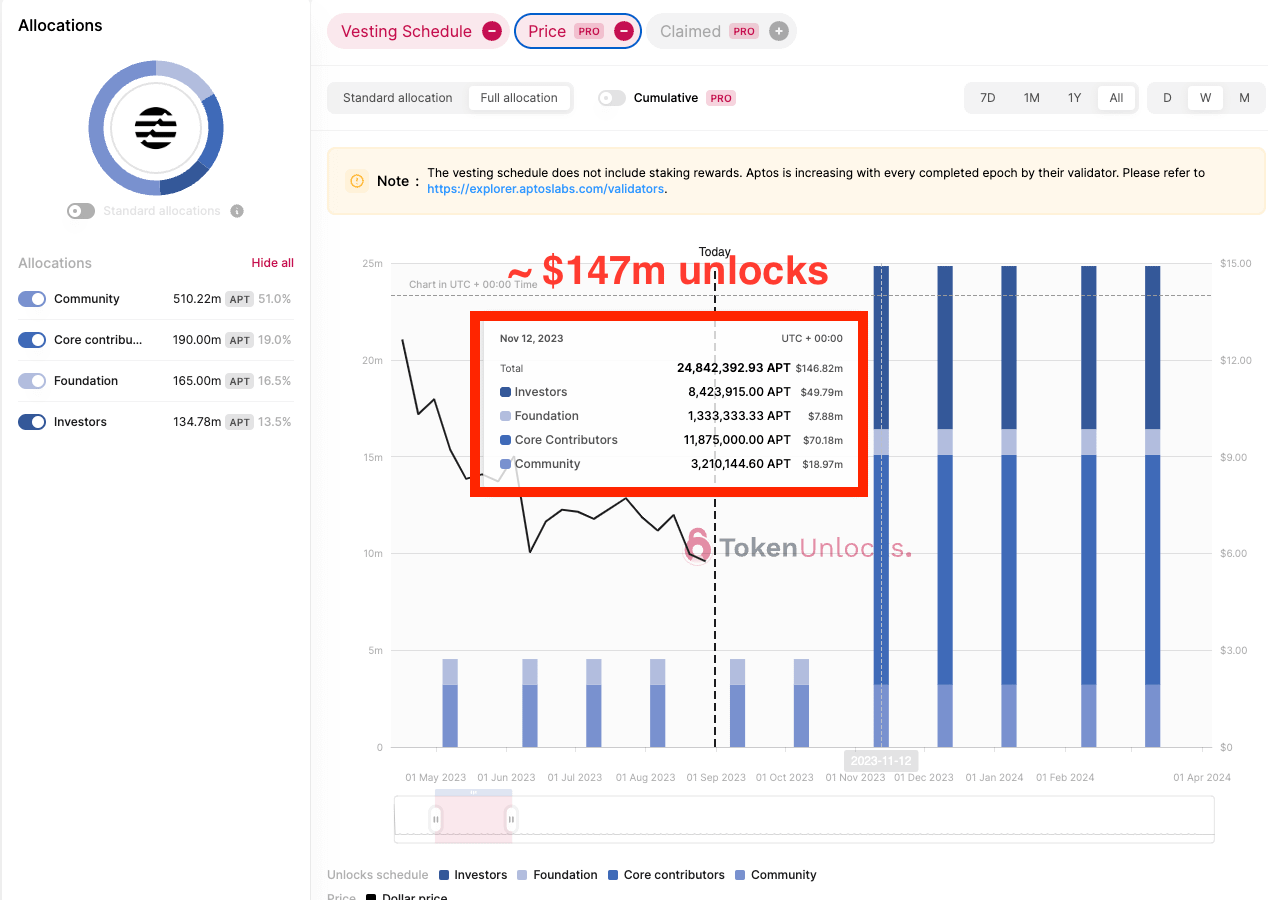The width and height of the screenshot is (1268, 900).
Task: Click the unlock bar above 01 Dec 2023
Action: pyautogui.click(x=945, y=506)
